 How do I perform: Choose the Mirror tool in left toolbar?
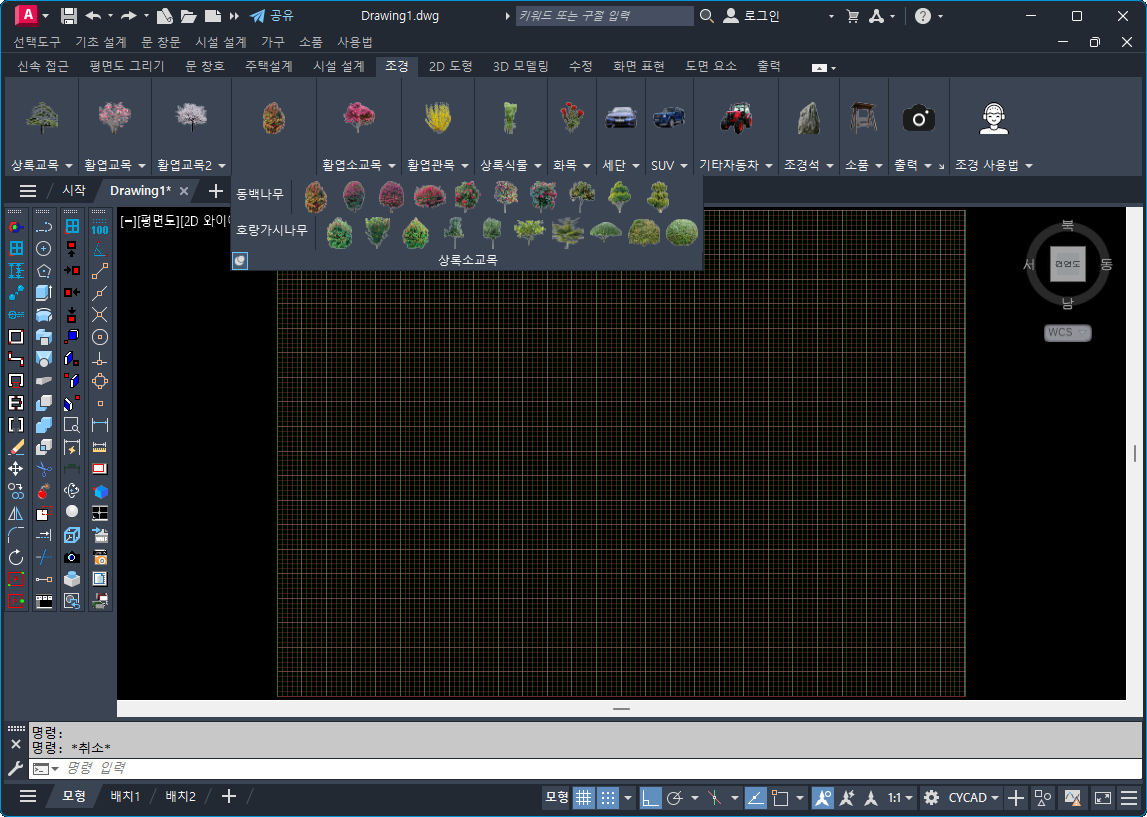(16, 513)
